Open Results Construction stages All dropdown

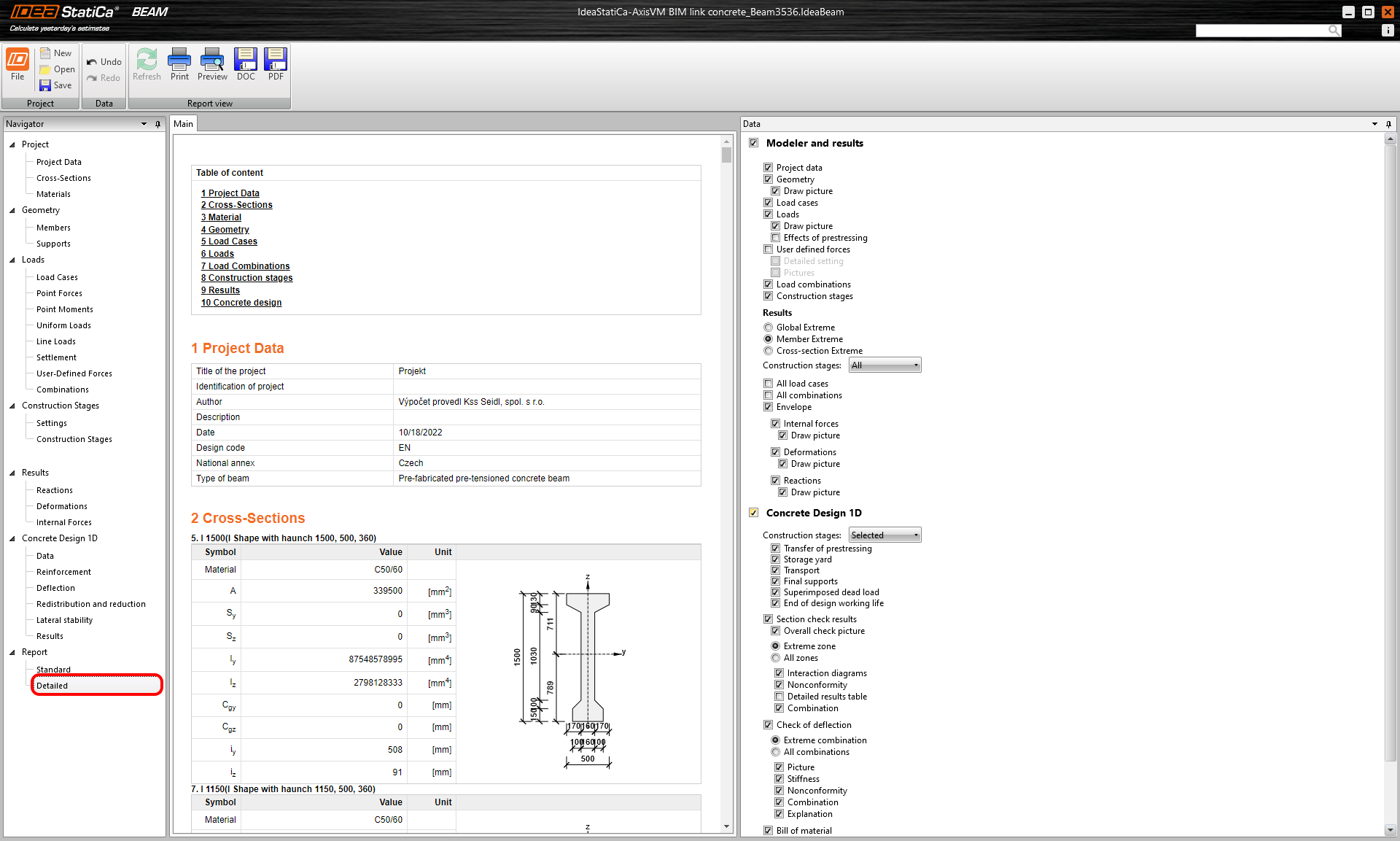coord(884,365)
